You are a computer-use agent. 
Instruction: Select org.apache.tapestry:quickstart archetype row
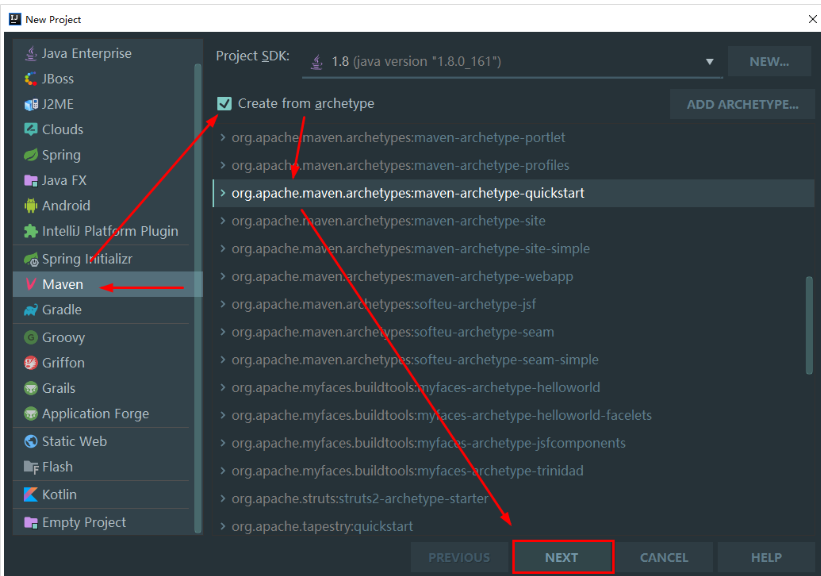513,526
